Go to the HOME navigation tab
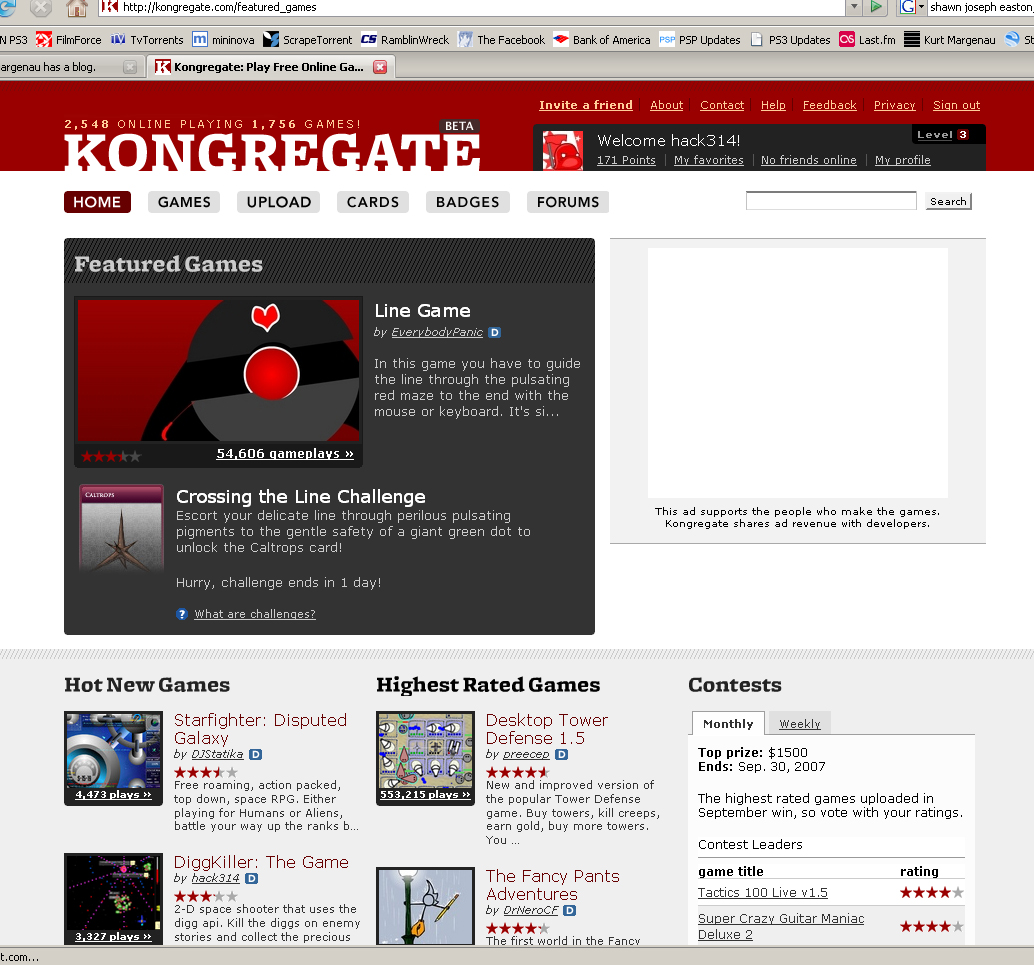 tap(97, 202)
